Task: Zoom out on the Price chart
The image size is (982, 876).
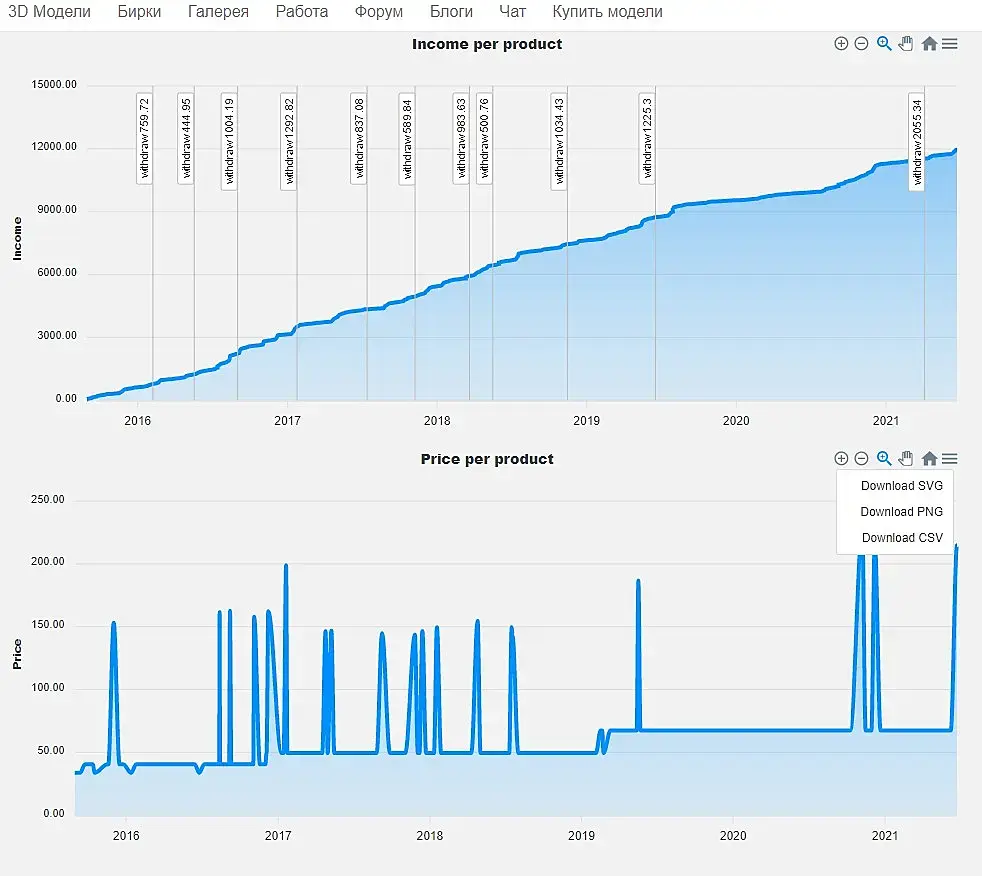Action: point(861,458)
